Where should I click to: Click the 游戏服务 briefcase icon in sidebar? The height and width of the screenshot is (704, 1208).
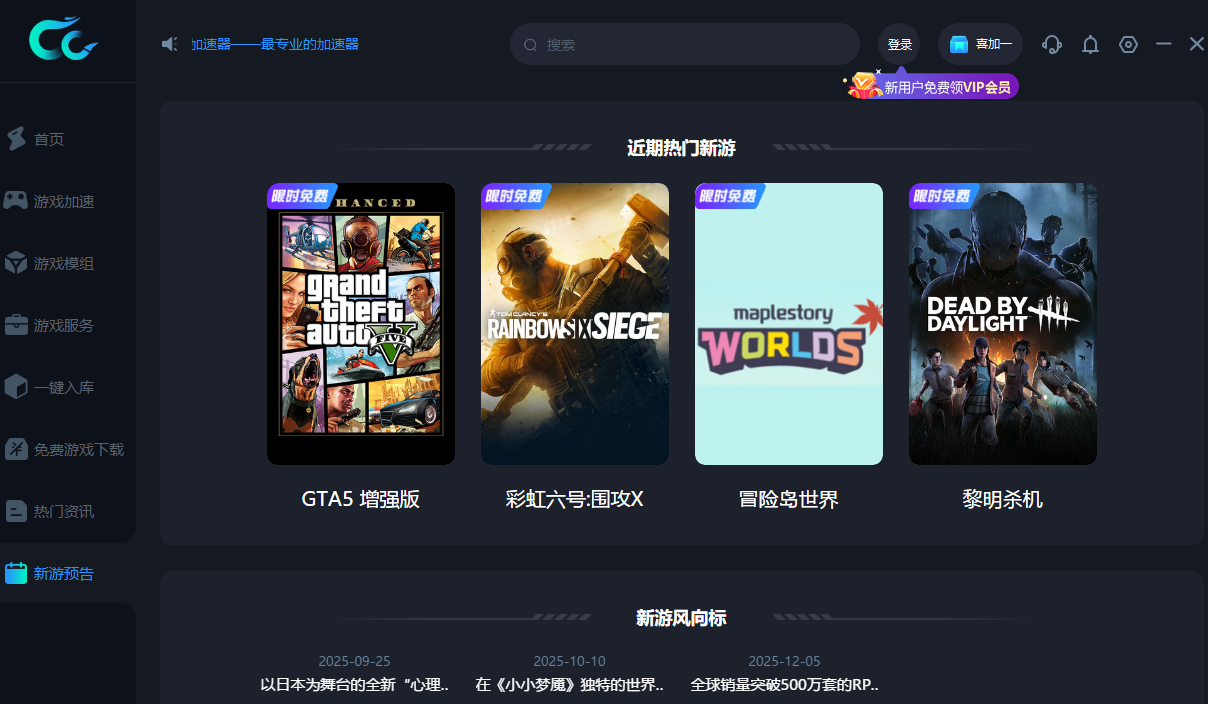click(x=16, y=325)
